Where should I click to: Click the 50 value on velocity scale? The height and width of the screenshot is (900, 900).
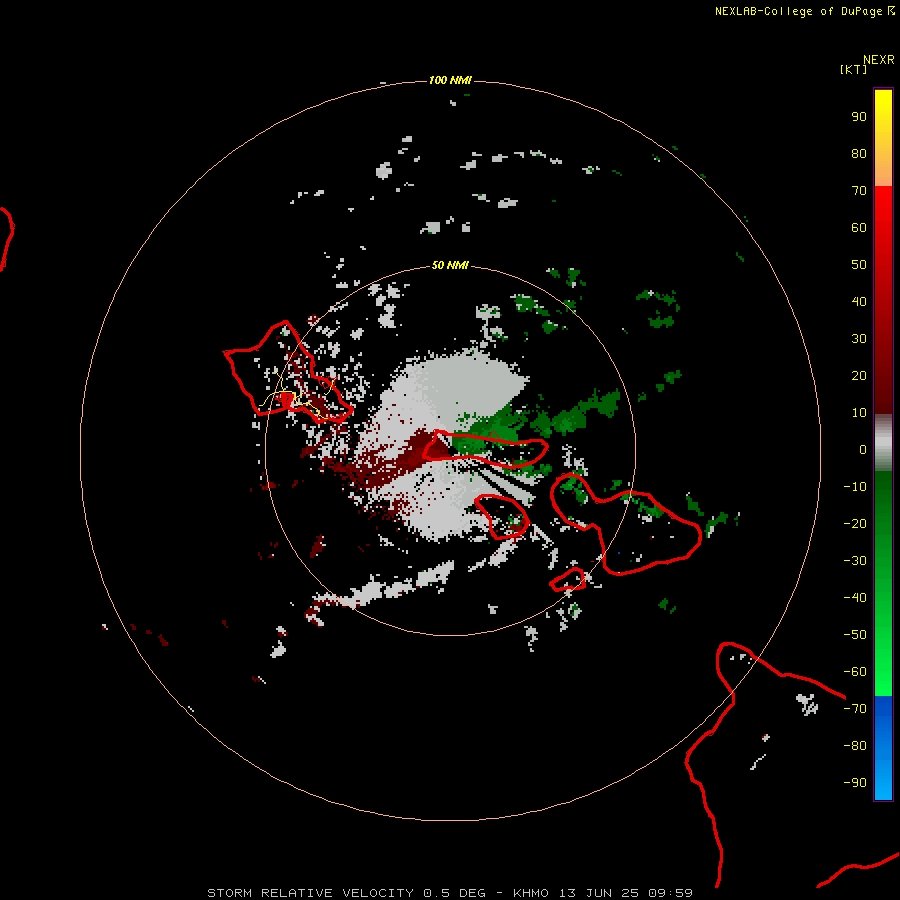(859, 265)
